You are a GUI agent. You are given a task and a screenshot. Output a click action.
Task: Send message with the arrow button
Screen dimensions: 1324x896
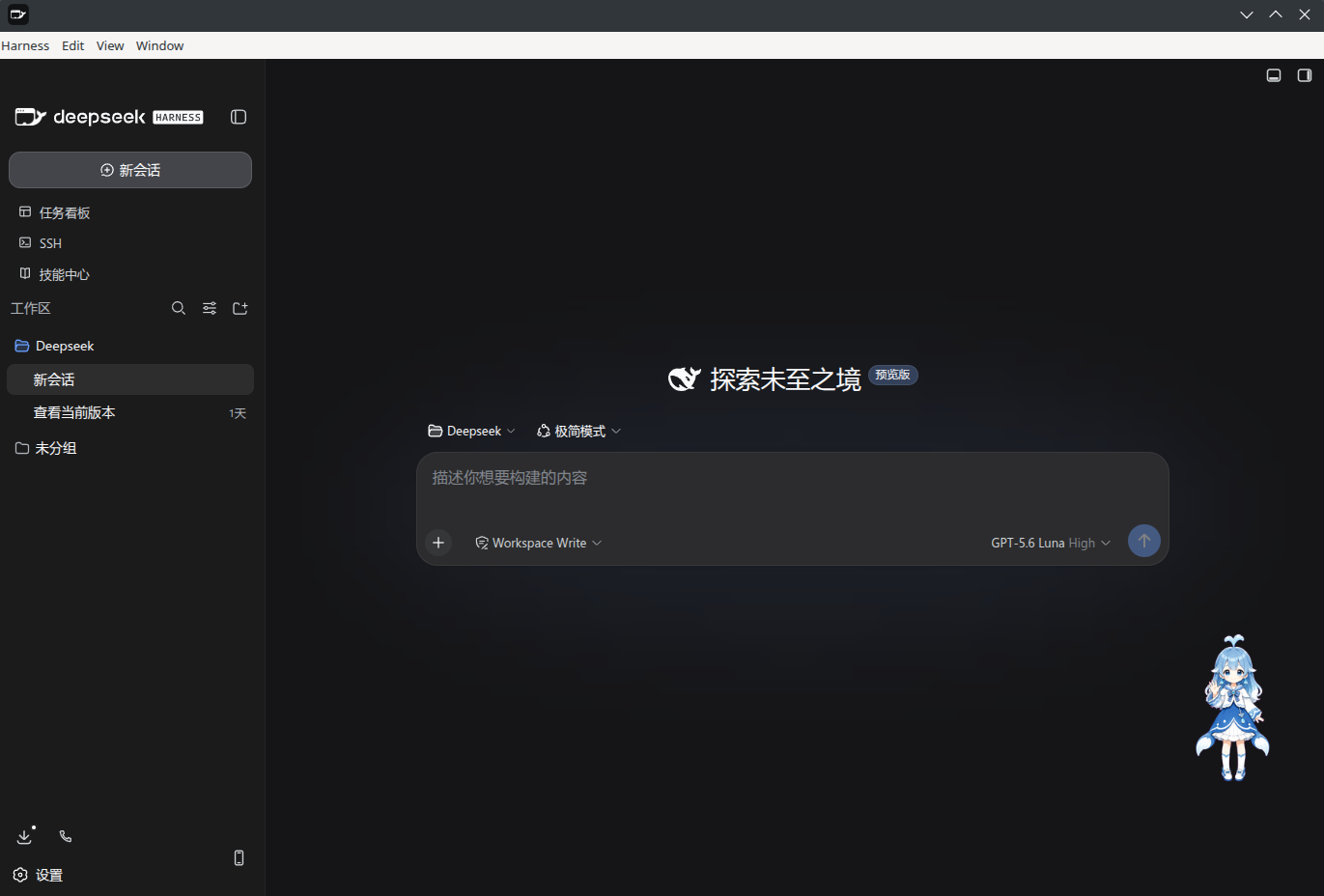tap(1144, 541)
